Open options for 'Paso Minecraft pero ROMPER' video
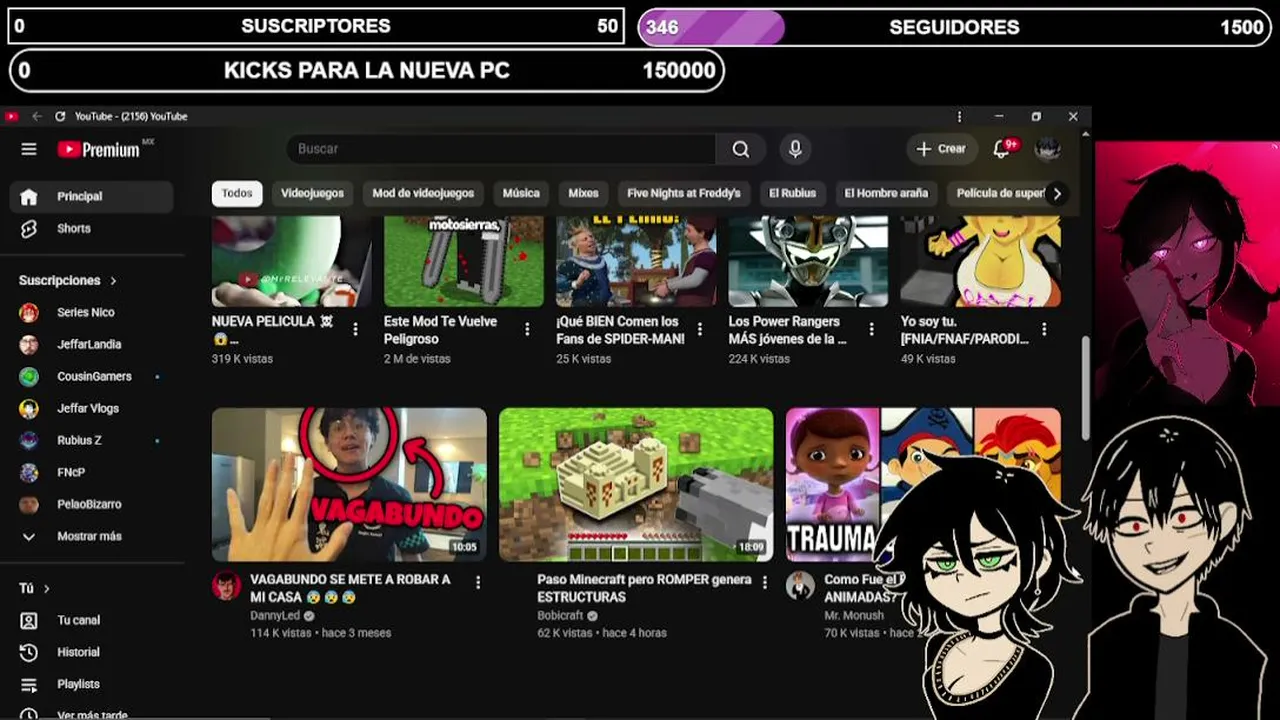1280x720 pixels. pos(765,582)
